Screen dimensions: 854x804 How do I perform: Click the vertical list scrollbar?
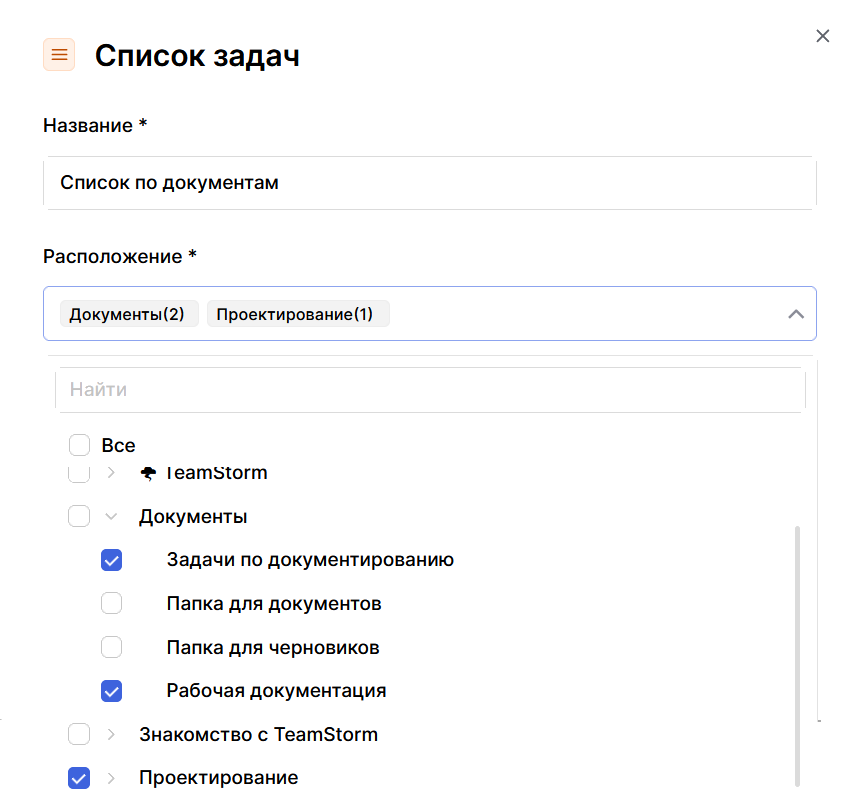pos(797,650)
